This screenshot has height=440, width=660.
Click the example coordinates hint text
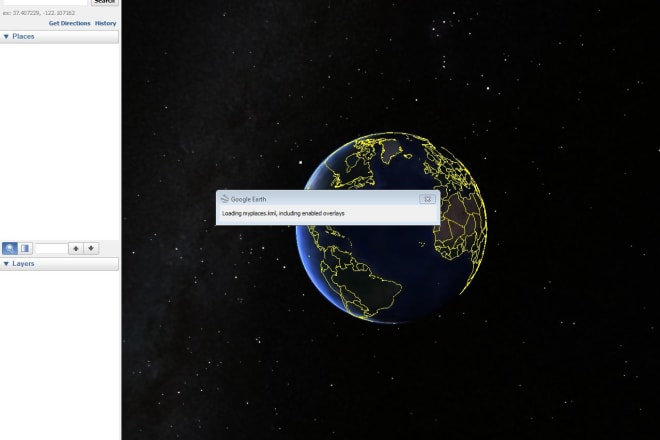[39, 13]
